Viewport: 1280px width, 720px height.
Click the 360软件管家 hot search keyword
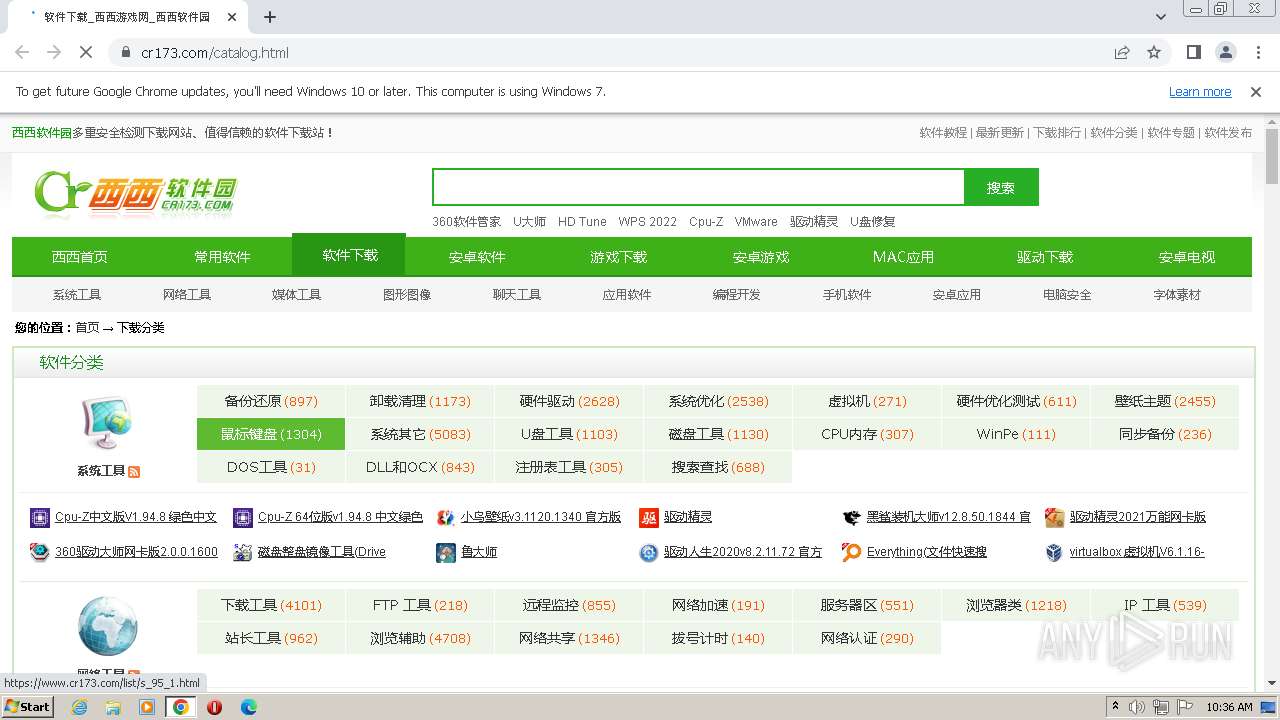click(x=466, y=222)
